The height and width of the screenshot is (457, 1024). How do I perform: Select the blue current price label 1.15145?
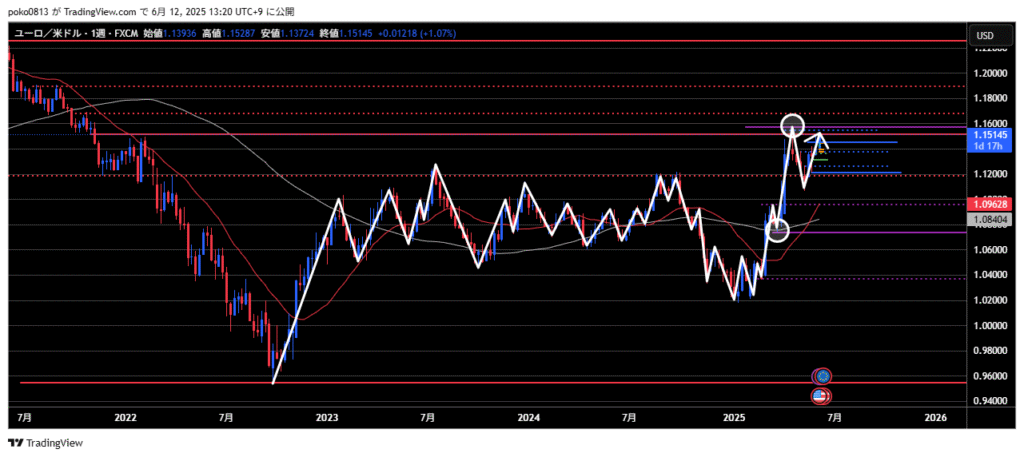tap(988, 134)
